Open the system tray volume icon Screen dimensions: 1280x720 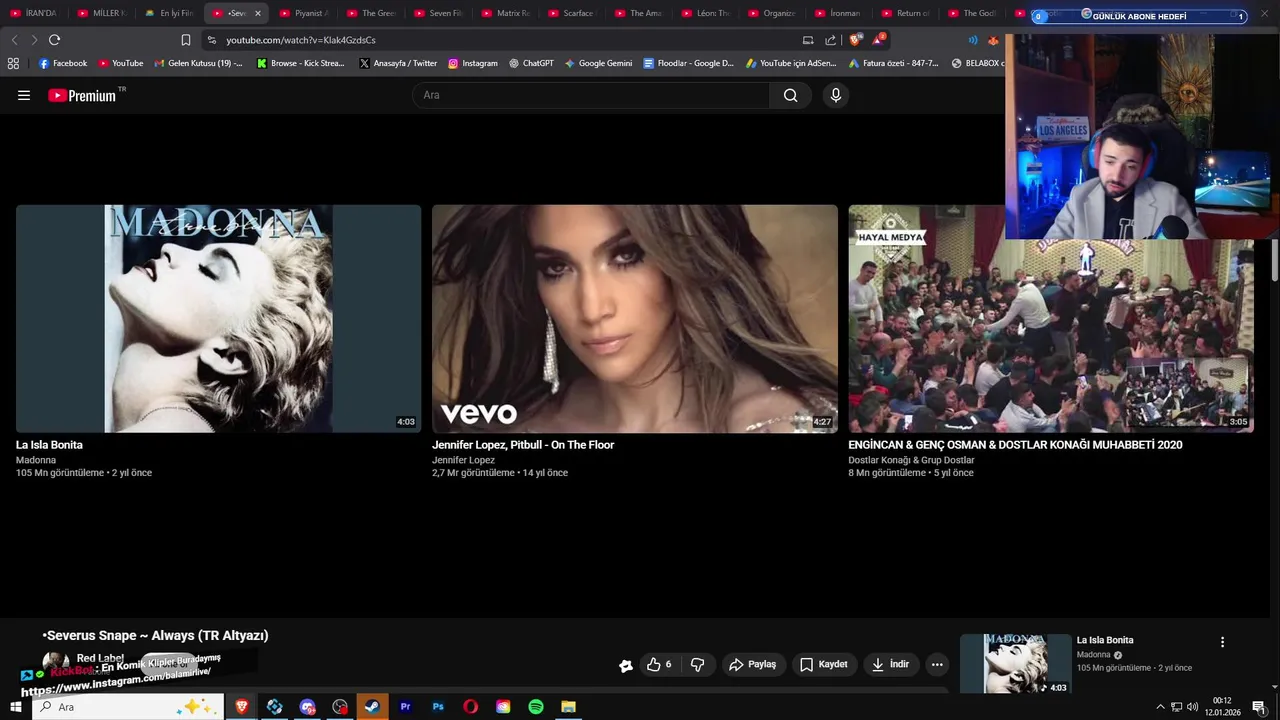1192,707
